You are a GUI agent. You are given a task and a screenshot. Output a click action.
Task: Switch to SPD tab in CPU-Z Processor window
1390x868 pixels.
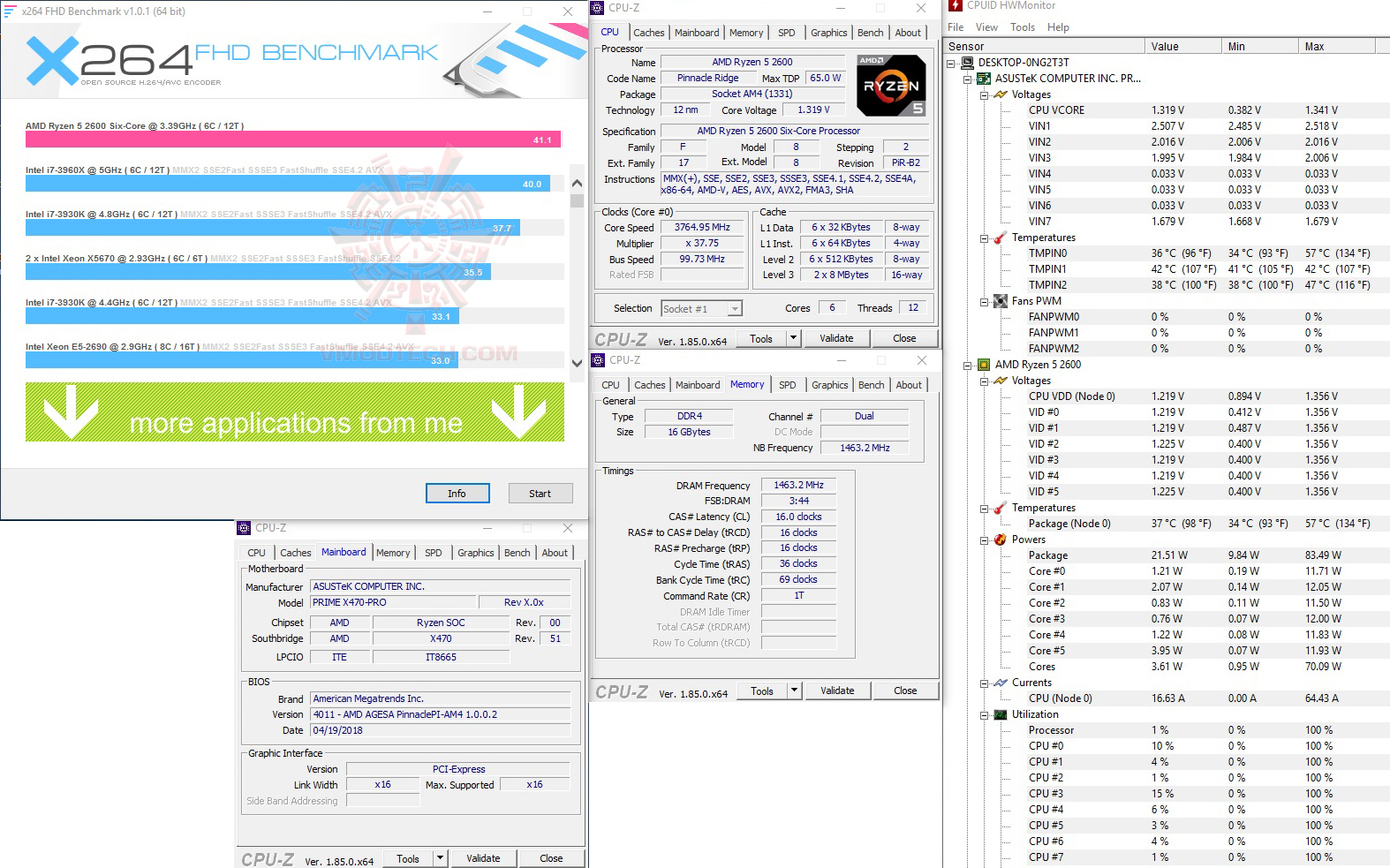tap(786, 33)
